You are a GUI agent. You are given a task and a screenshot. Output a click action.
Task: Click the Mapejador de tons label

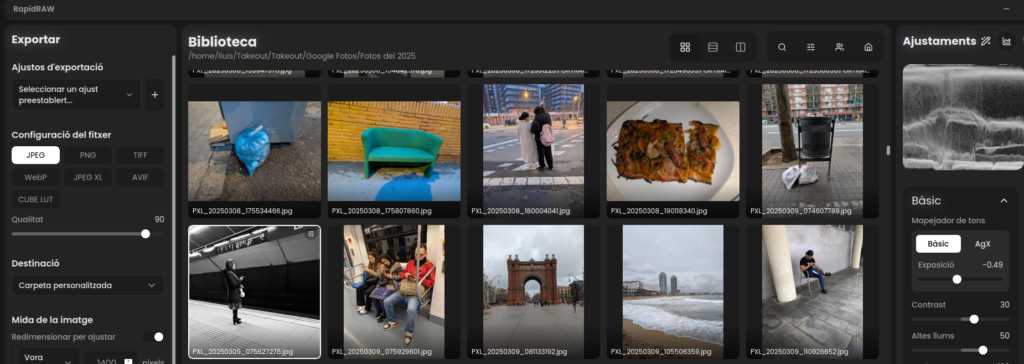coord(948,220)
